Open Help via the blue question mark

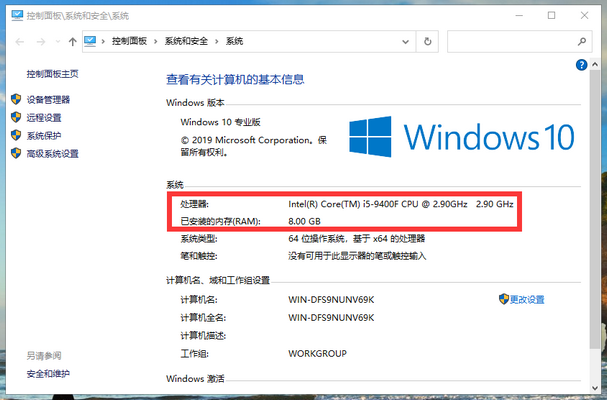click(x=582, y=64)
